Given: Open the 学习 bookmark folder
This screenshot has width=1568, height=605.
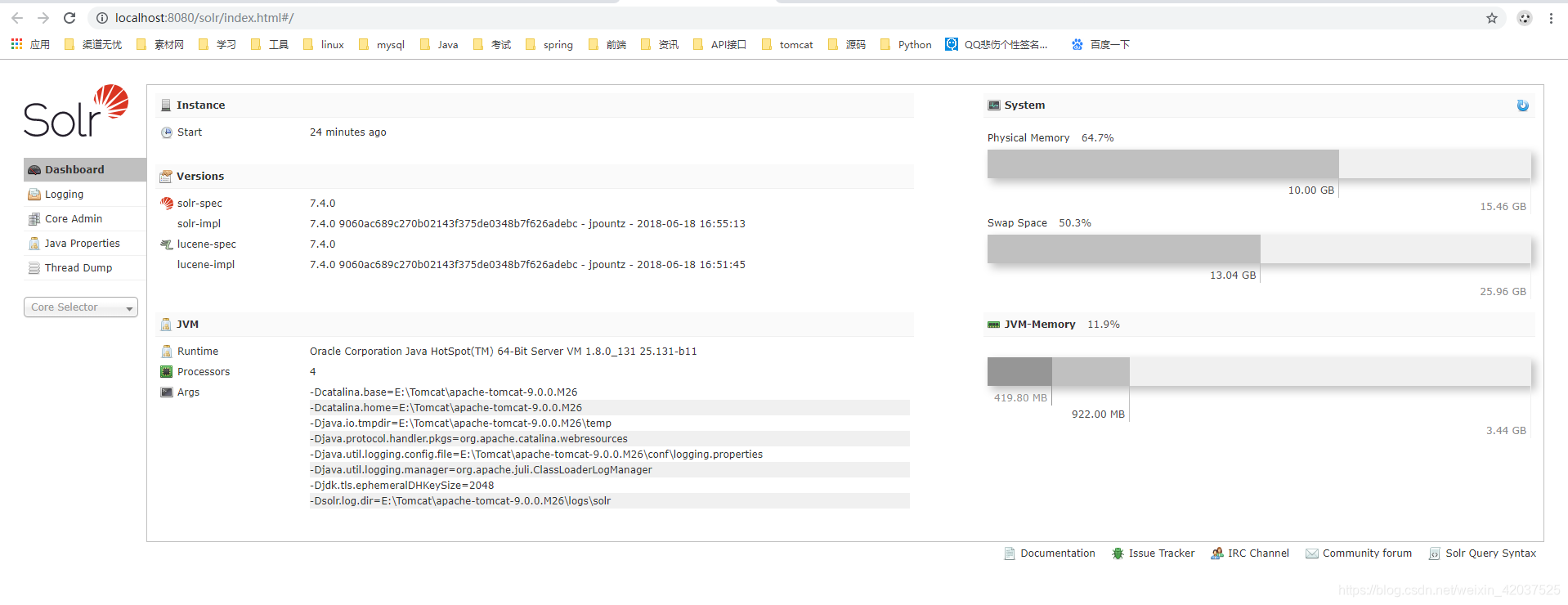Looking at the screenshot, I should coord(217,44).
